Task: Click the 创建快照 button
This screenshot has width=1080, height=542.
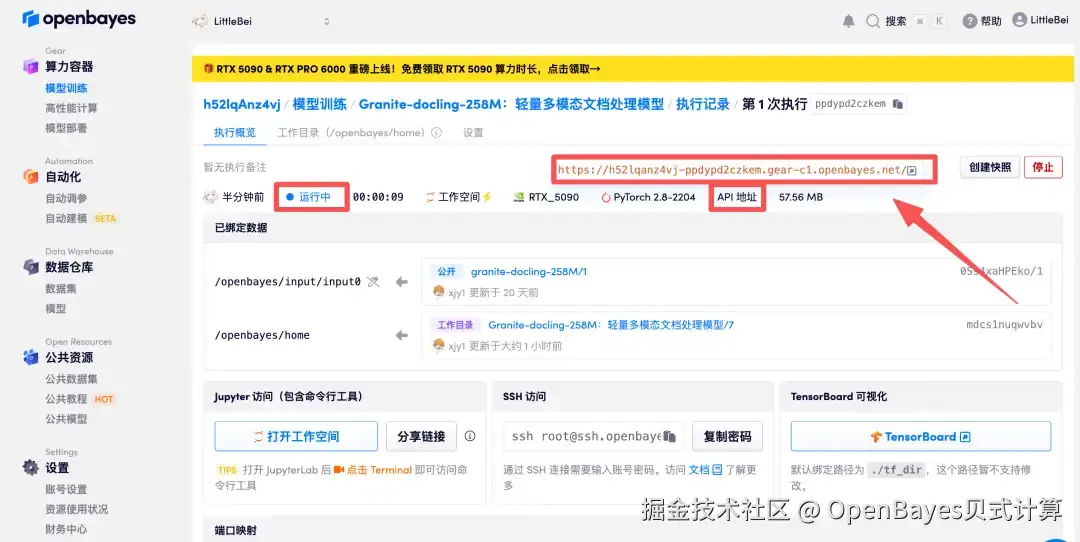Action: point(990,167)
